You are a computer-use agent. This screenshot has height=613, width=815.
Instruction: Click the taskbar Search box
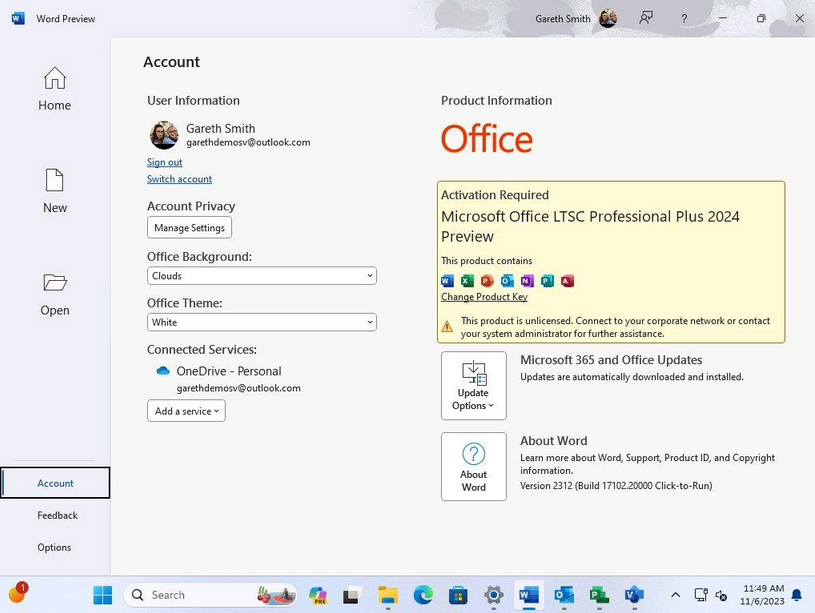point(210,595)
